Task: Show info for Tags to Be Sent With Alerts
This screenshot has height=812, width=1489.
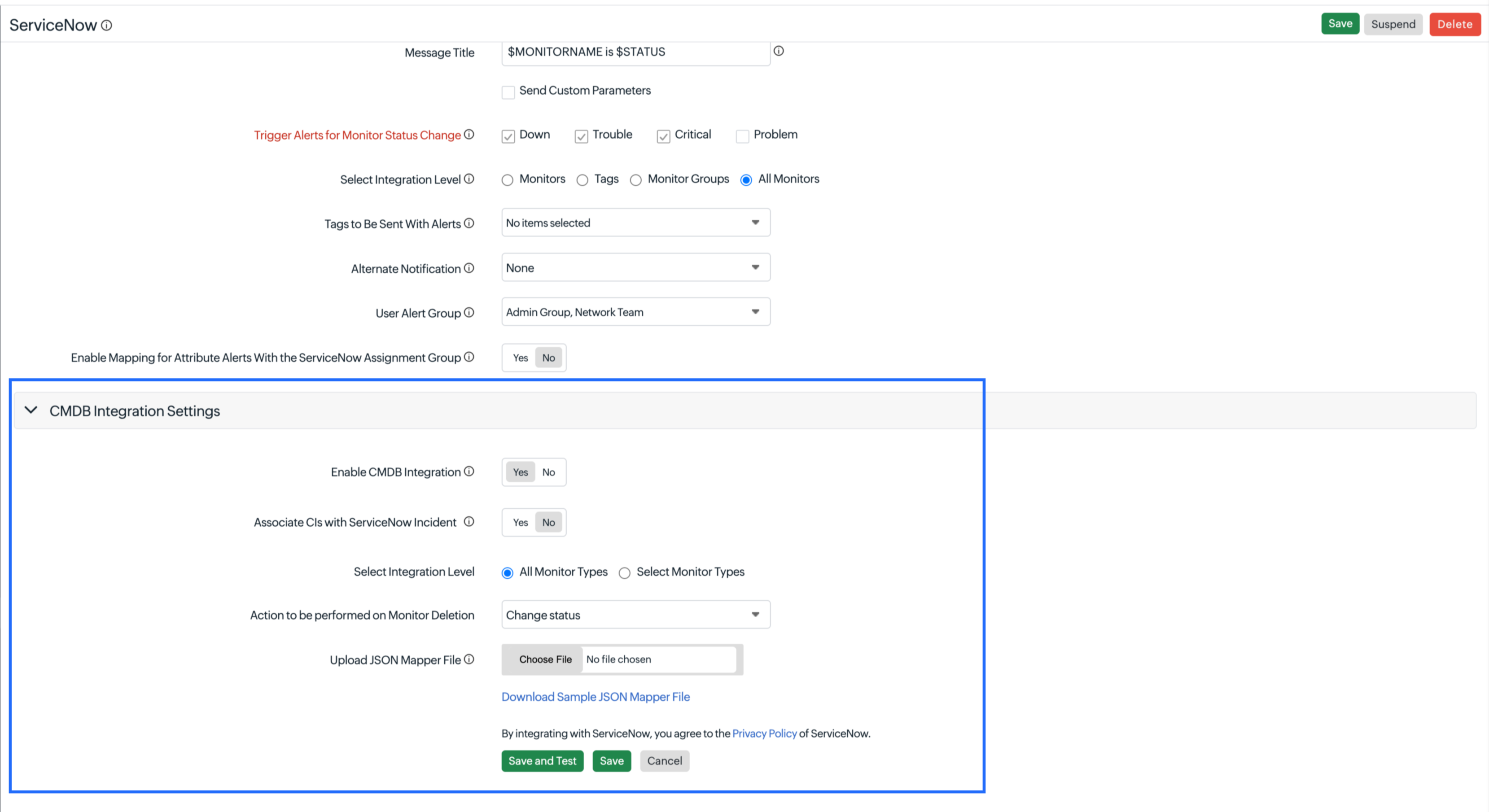Action: pyautogui.click(x=469, y=223)
